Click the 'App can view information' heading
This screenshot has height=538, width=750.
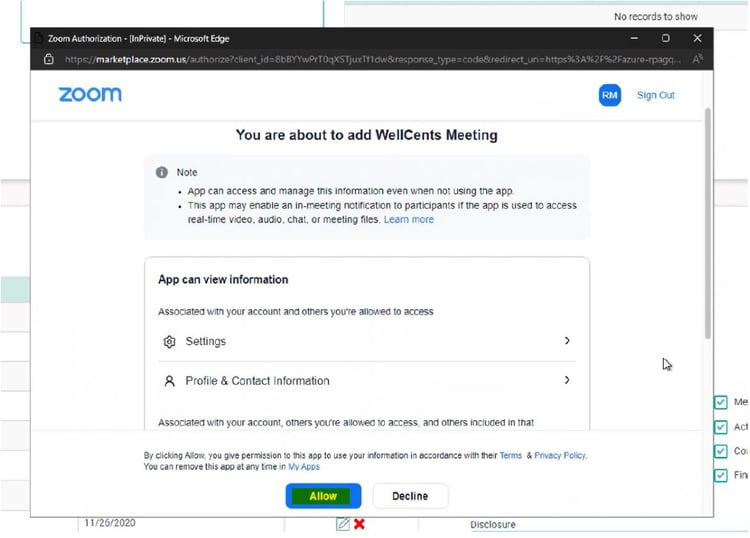[223, 280]
